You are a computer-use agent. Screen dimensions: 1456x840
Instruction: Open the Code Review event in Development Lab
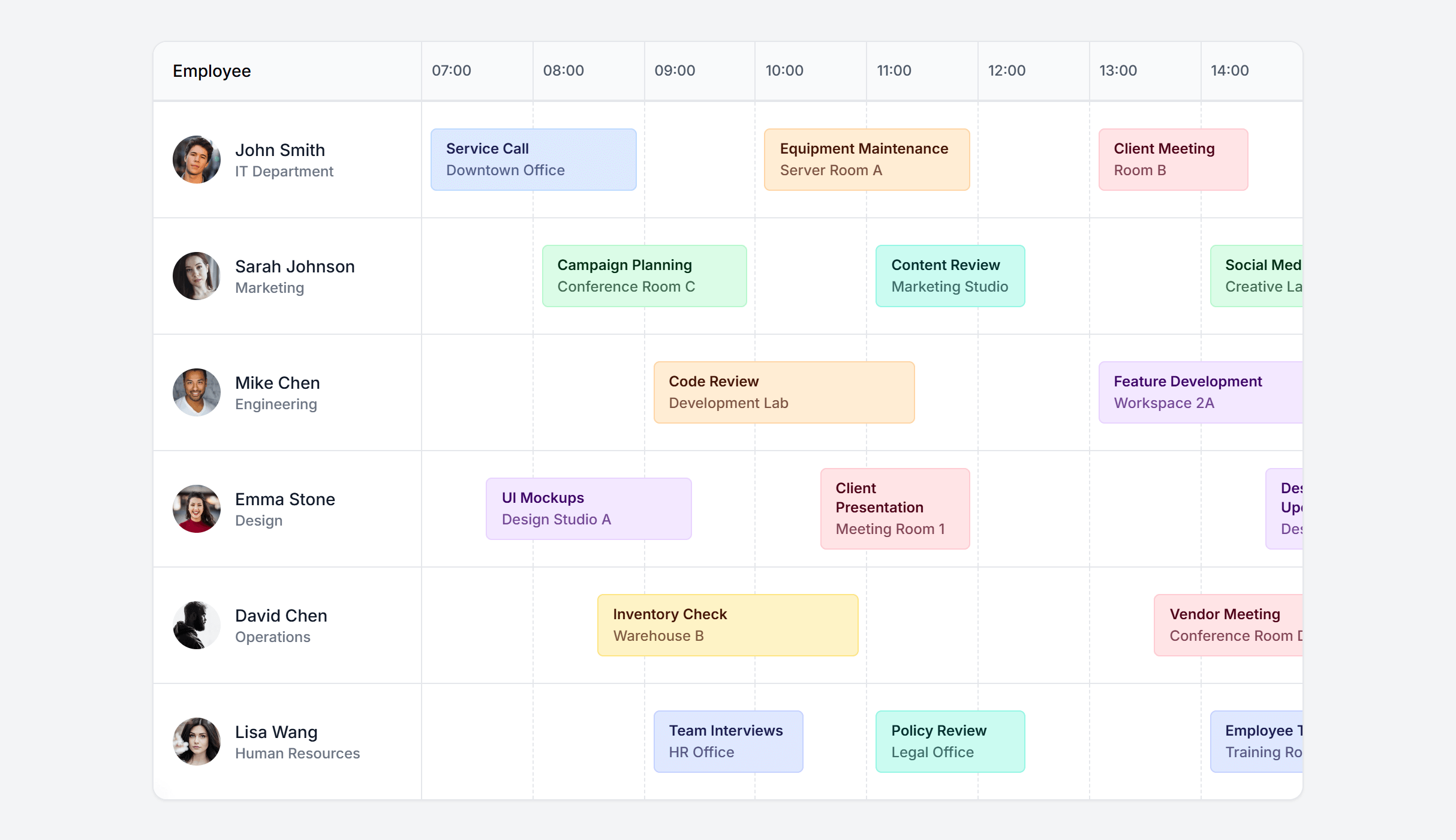783,392
